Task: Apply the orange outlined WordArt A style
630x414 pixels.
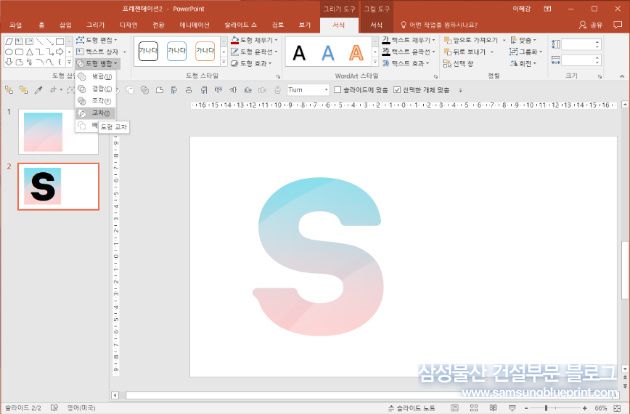Action: click(x=356, y=53)
